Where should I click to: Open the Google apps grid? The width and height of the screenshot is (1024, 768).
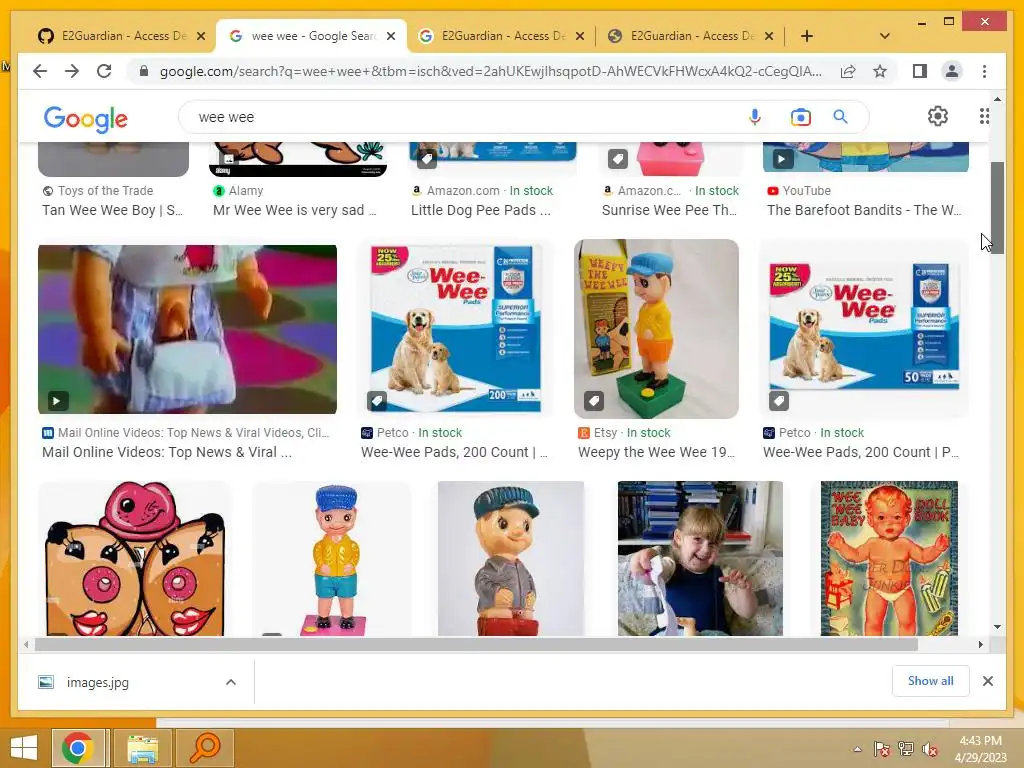[x=984, y=116]
